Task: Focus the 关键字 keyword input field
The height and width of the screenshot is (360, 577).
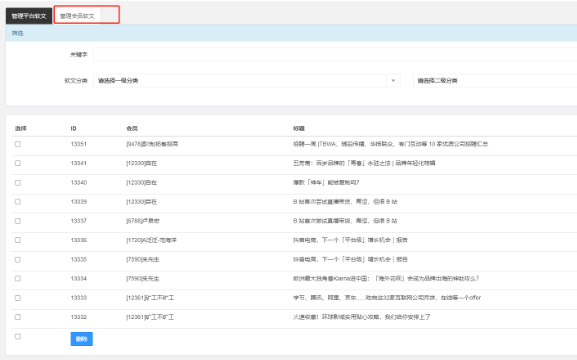Action: pos(335,54)
